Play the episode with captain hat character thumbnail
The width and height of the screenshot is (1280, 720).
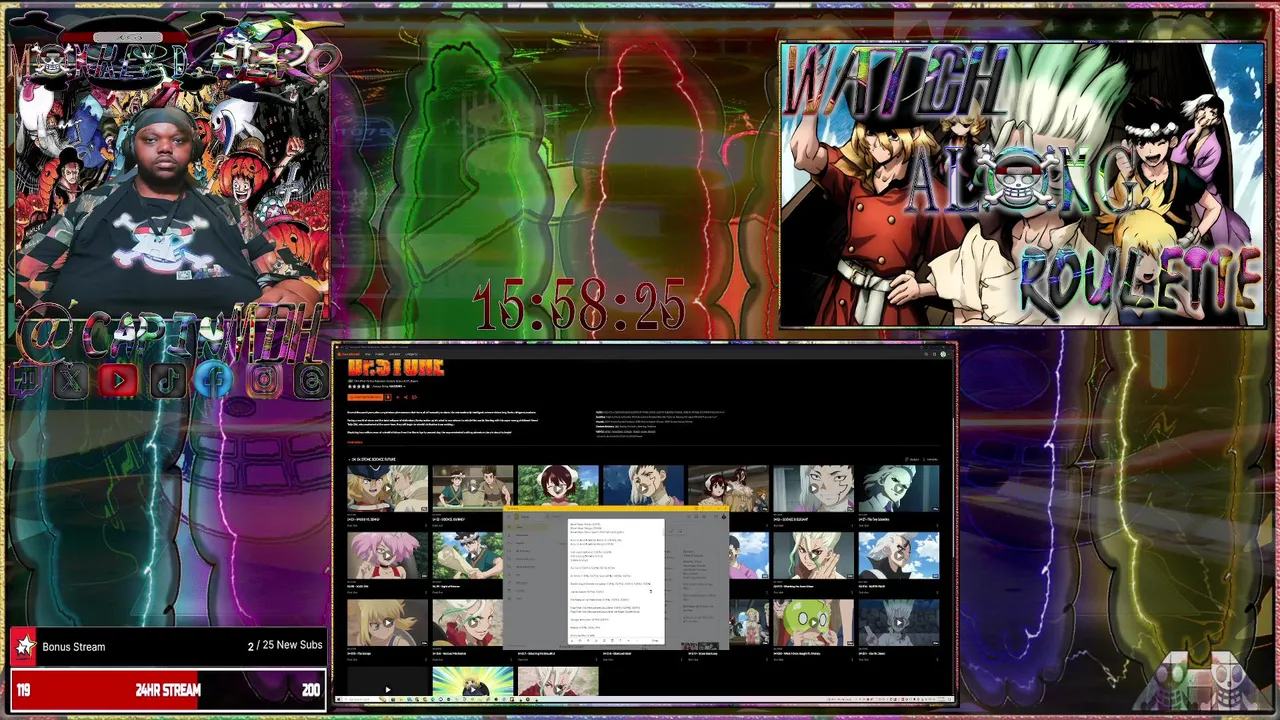click(x=387, y=489)
